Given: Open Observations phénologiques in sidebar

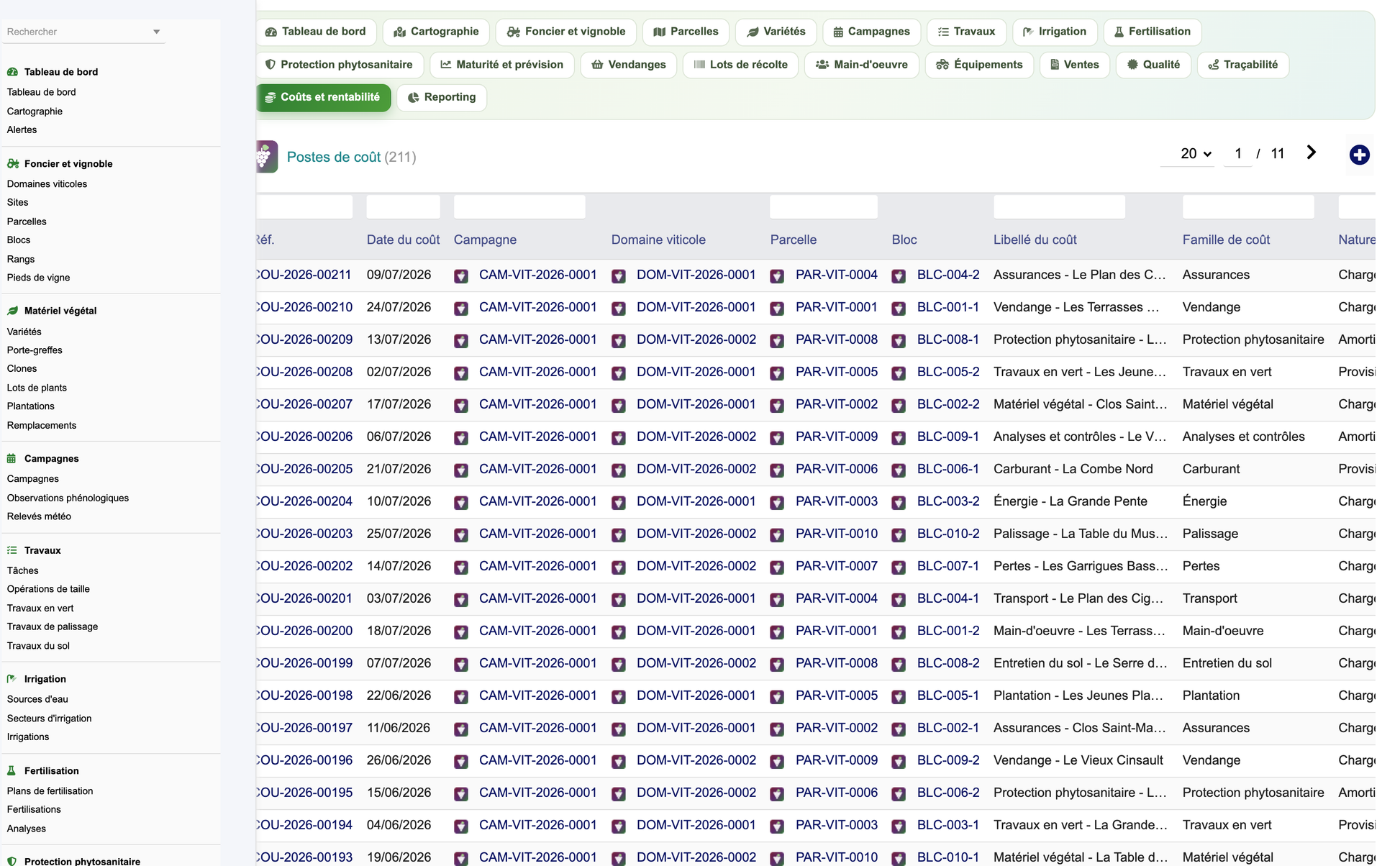Looking at the screenshot, I should (68, 498).
